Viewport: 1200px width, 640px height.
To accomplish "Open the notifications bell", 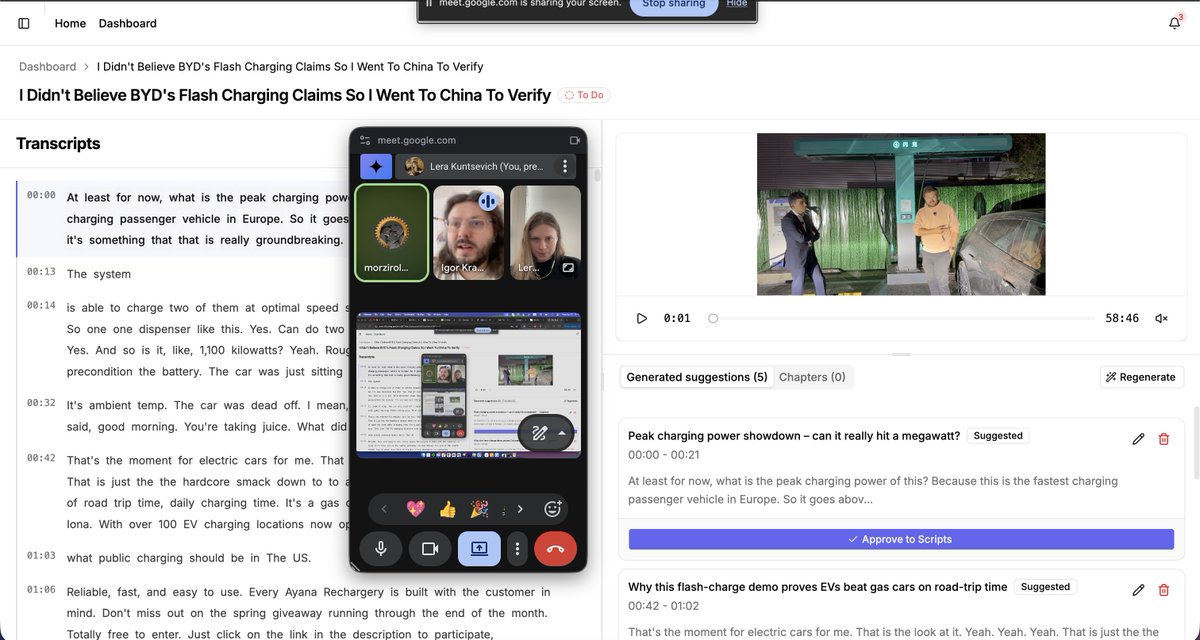I will point(1175,23).
